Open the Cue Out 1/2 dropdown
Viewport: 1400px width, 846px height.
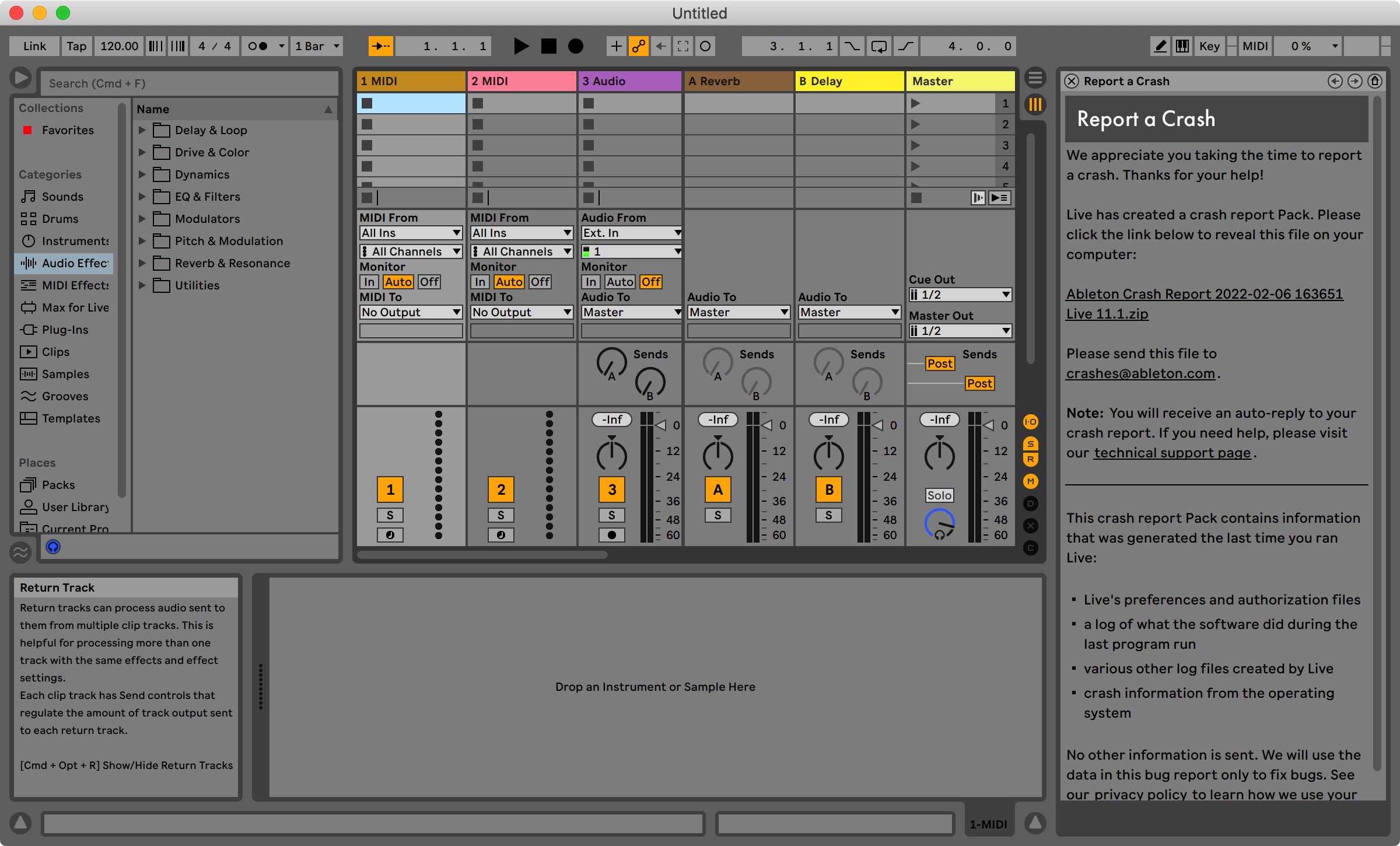960,295
